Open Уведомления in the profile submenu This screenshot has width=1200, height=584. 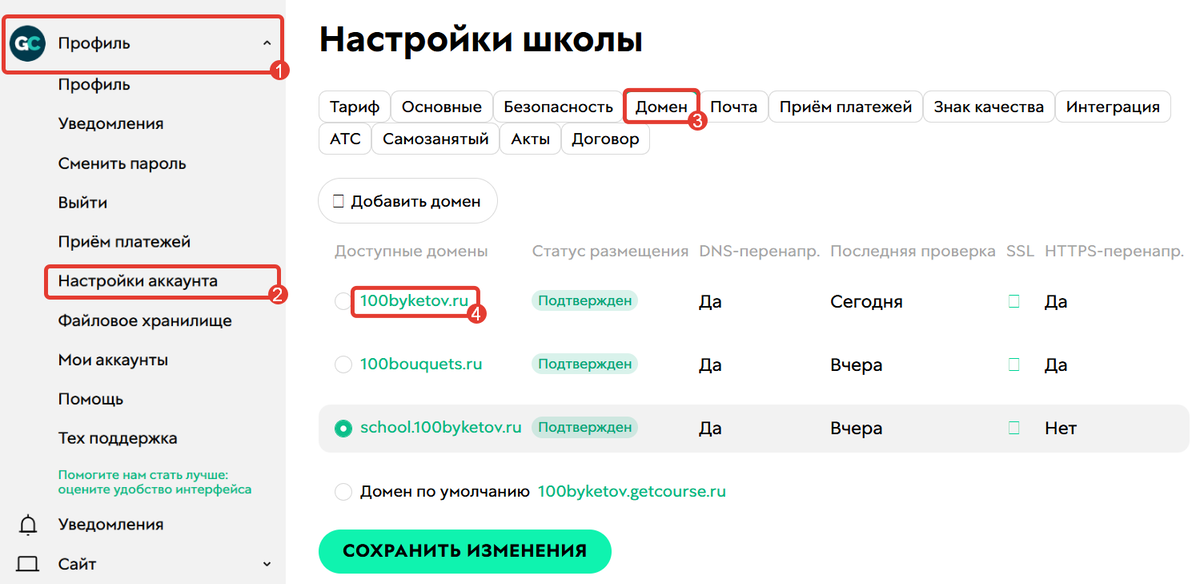111,124
